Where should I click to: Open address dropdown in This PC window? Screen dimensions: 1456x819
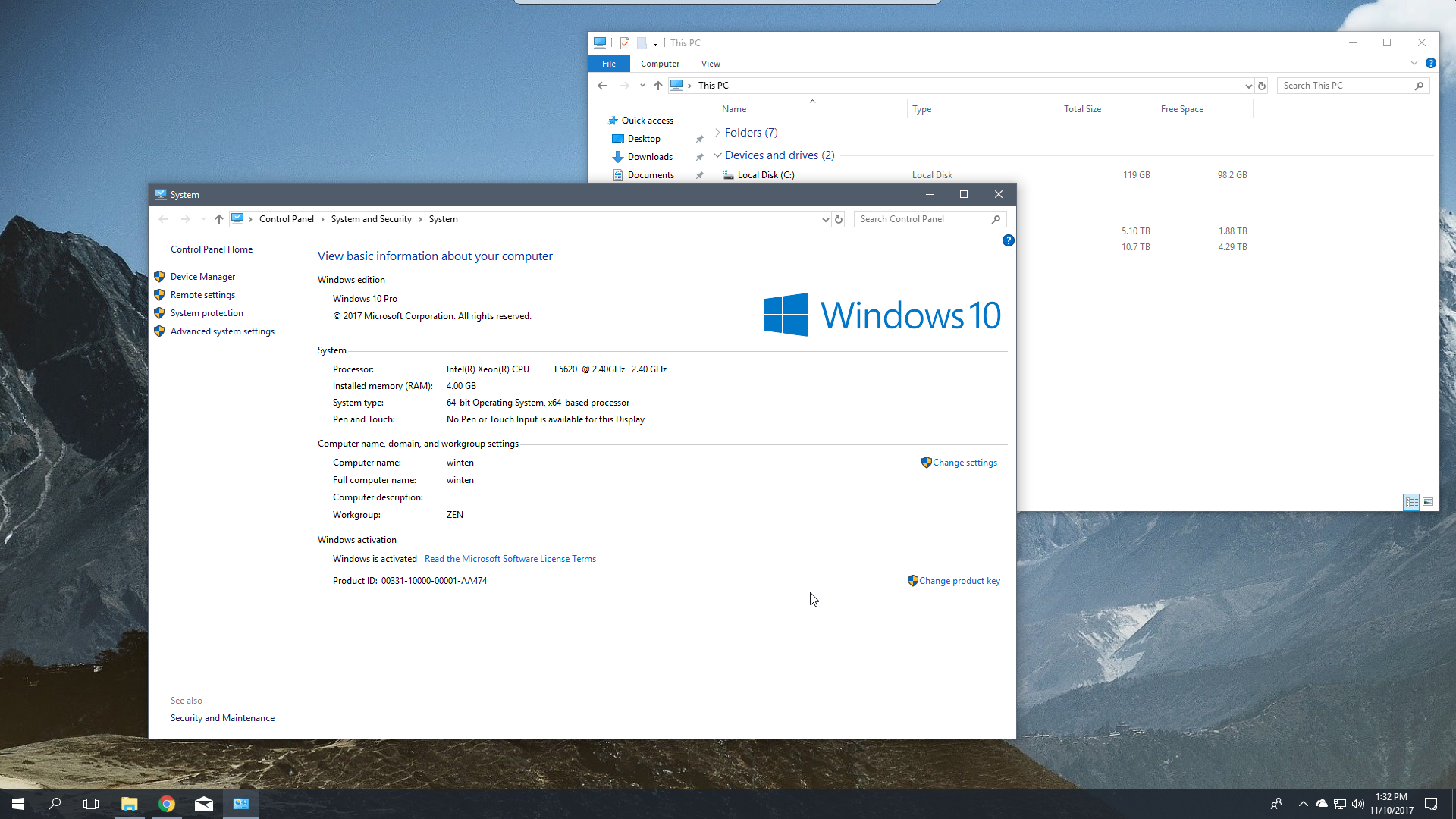coord(1248,86)
